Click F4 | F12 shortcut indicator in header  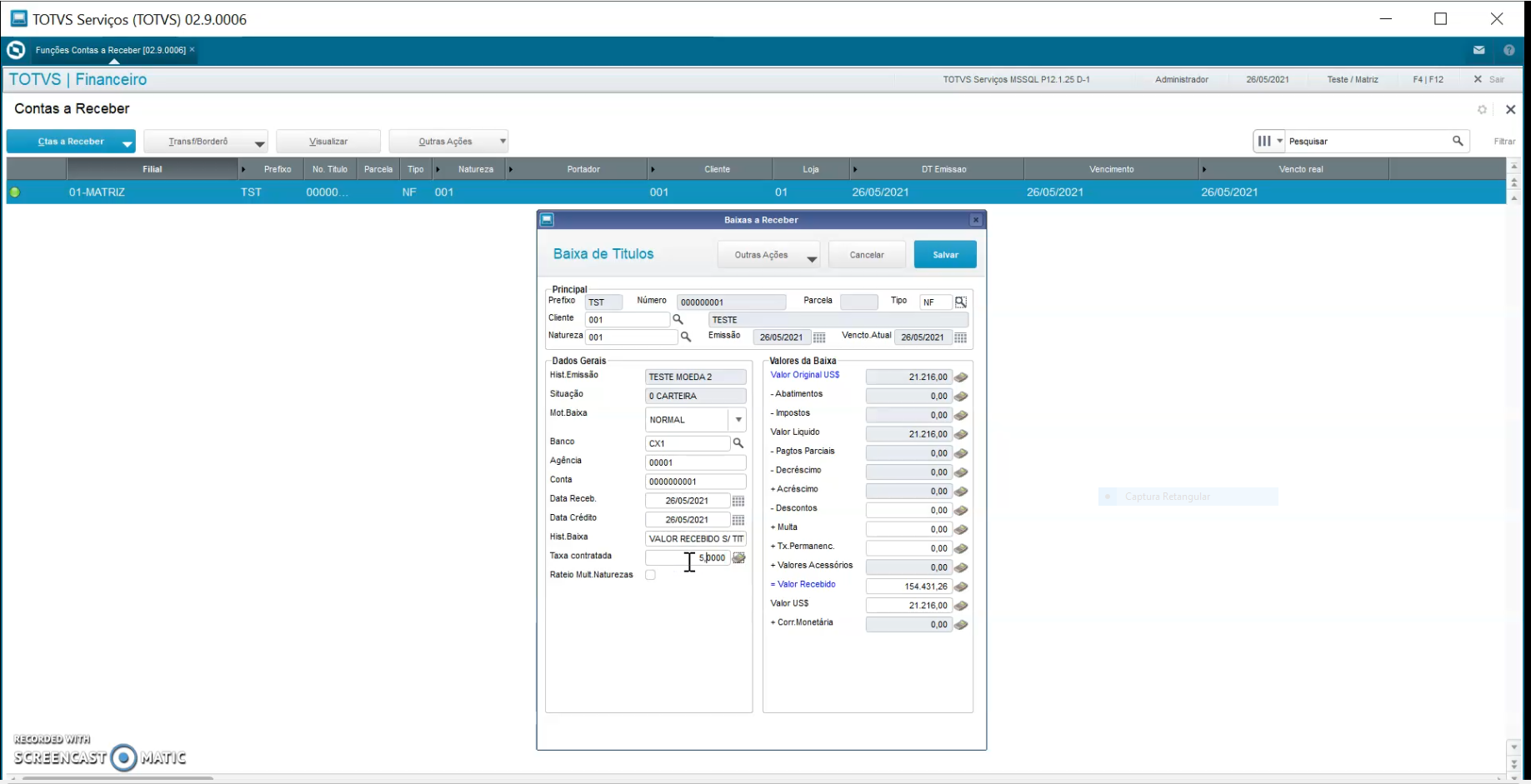tap(1428, 79)
